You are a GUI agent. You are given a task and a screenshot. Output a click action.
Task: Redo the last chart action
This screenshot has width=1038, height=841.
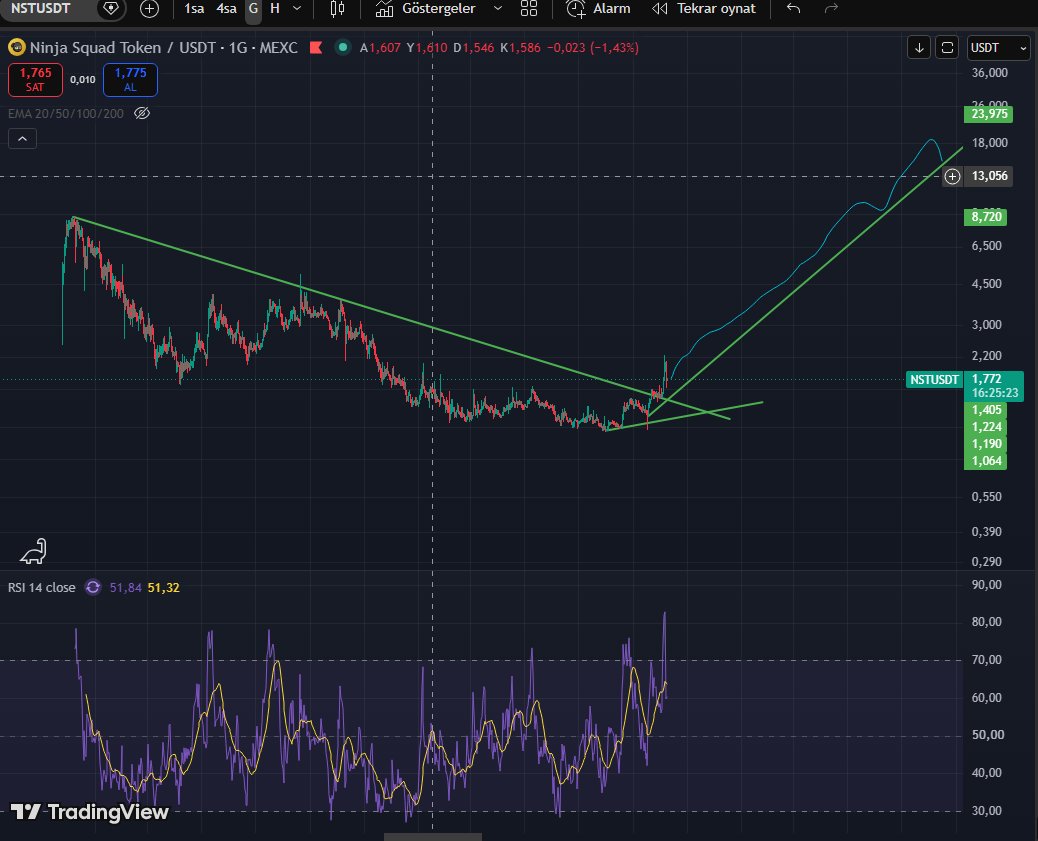(x=831, y=9)
